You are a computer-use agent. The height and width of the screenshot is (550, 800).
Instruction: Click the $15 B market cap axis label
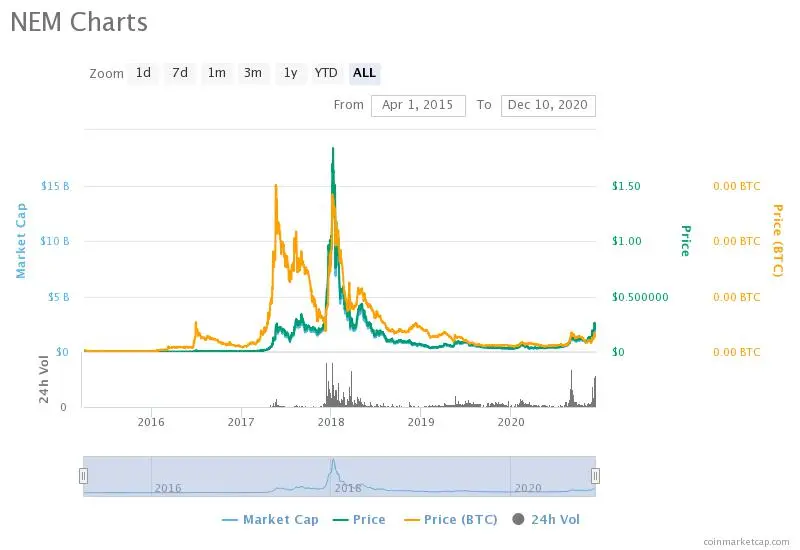click(55, 186)
